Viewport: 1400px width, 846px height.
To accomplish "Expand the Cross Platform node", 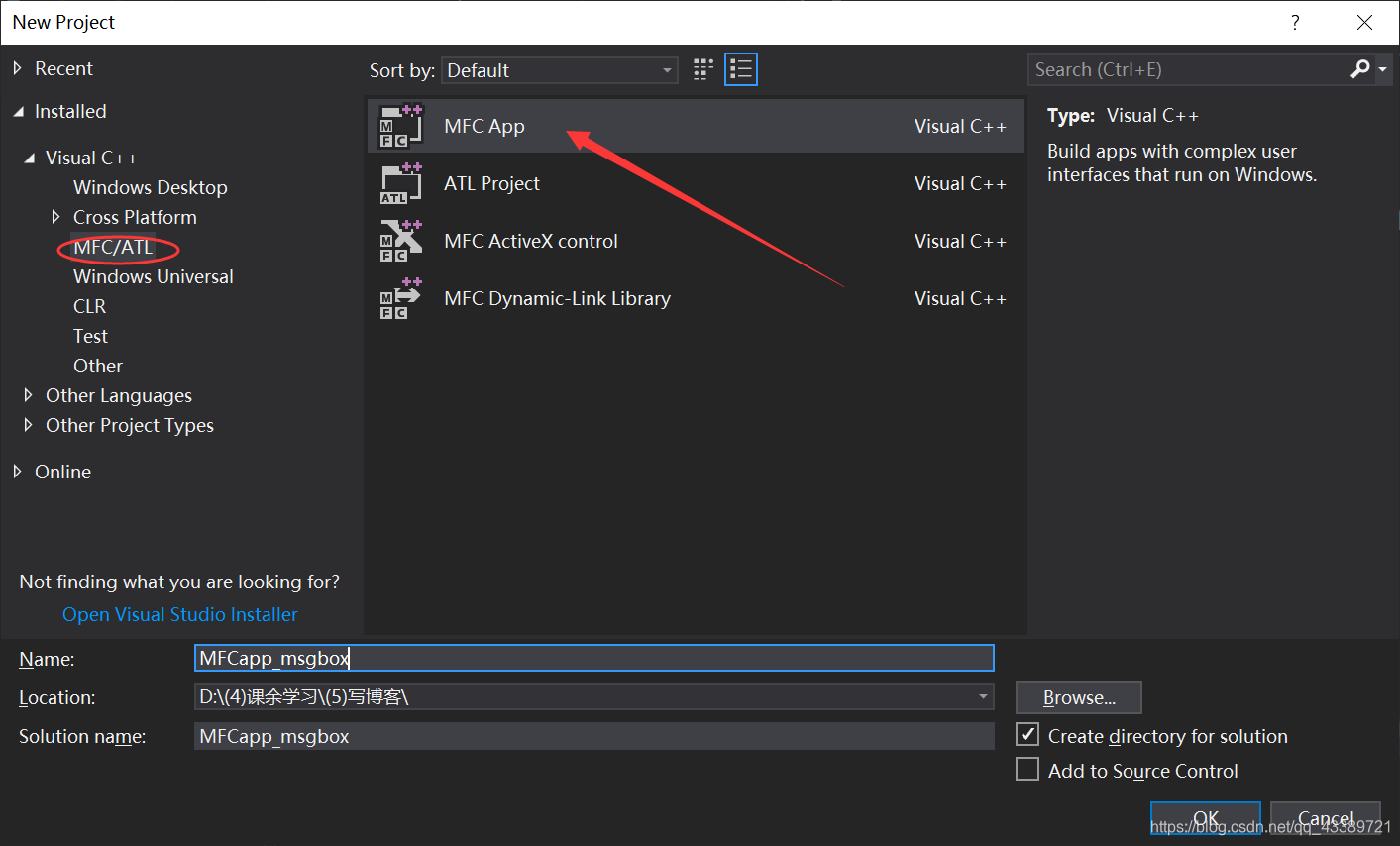I will pos(56,217).
